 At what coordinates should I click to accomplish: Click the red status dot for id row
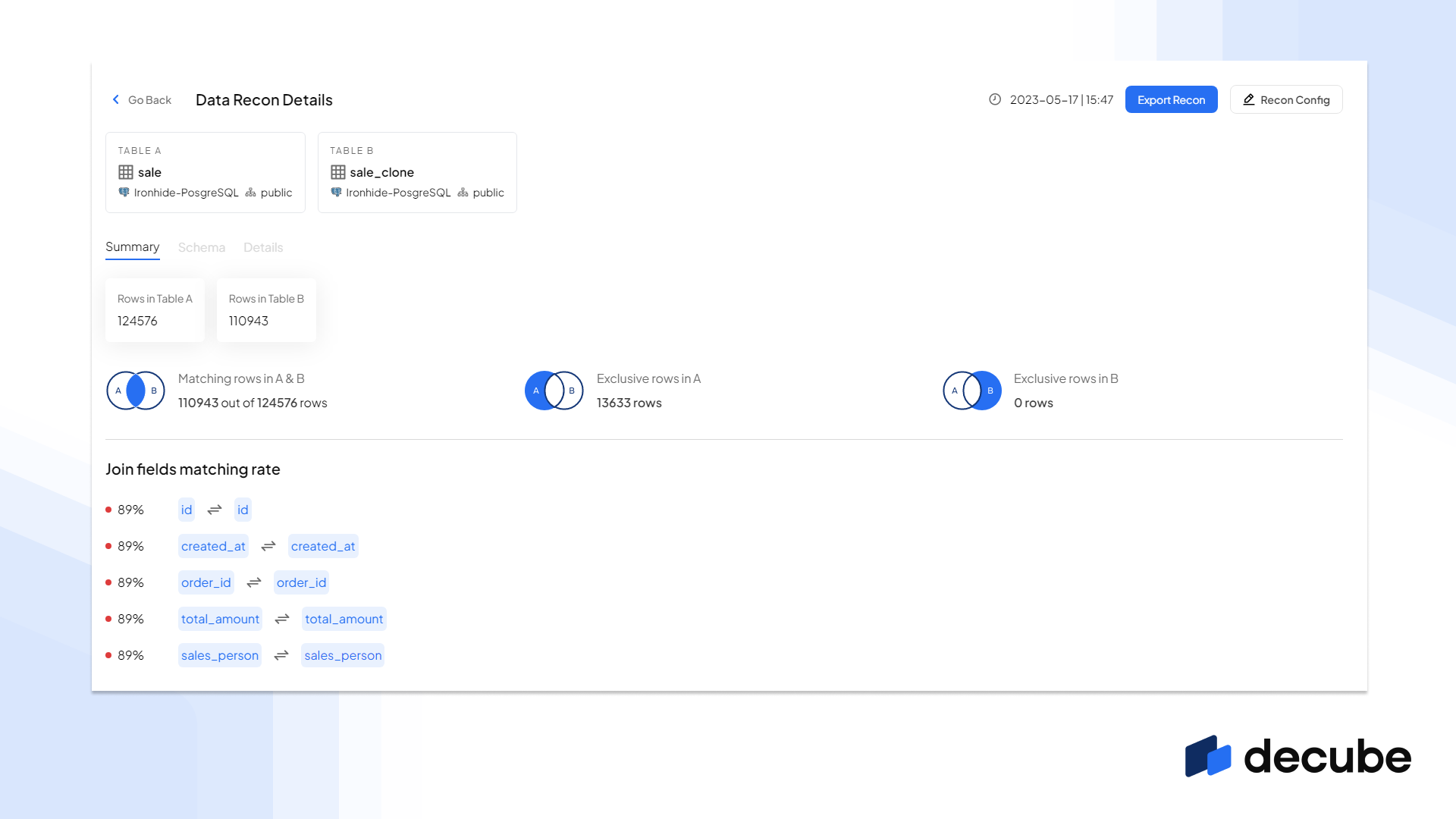(x=108, y=510)
